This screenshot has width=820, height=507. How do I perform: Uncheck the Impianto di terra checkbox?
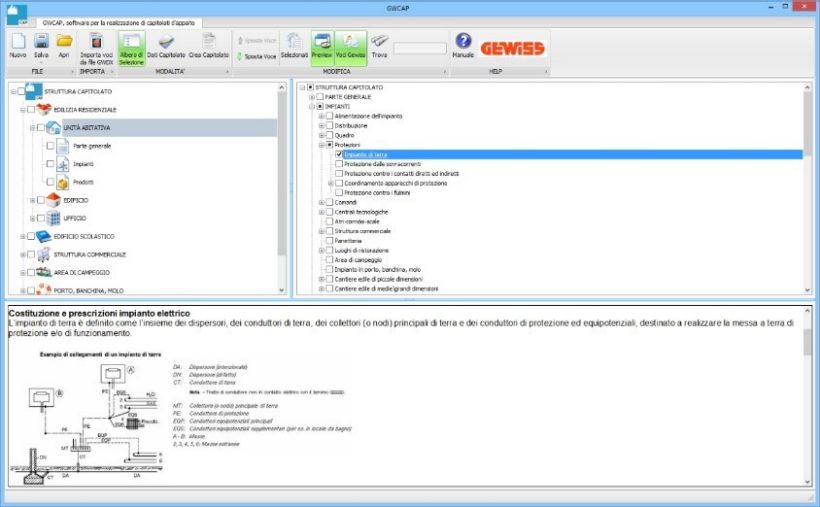[339, 155]
